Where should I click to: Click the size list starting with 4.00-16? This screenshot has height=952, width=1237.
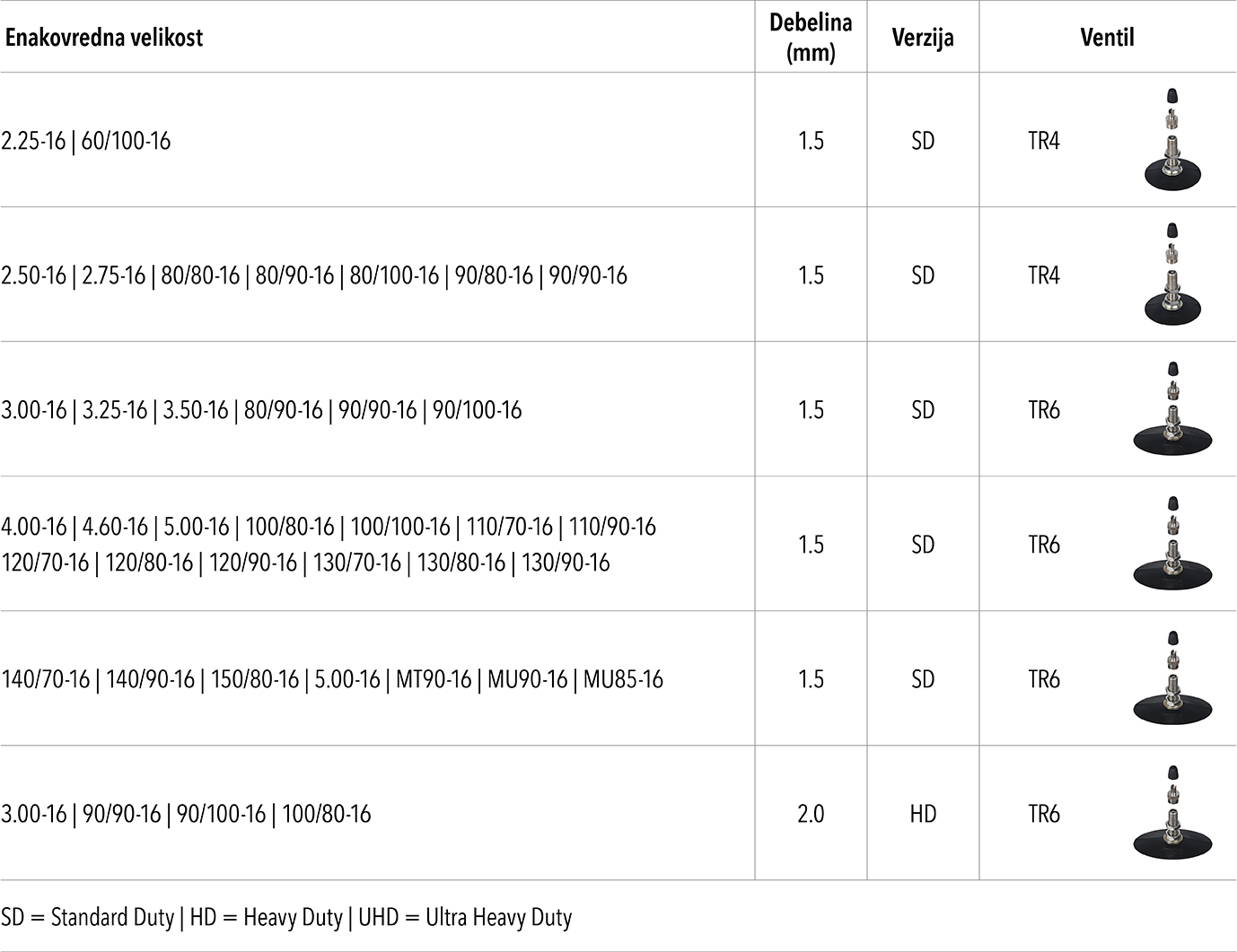329,545
